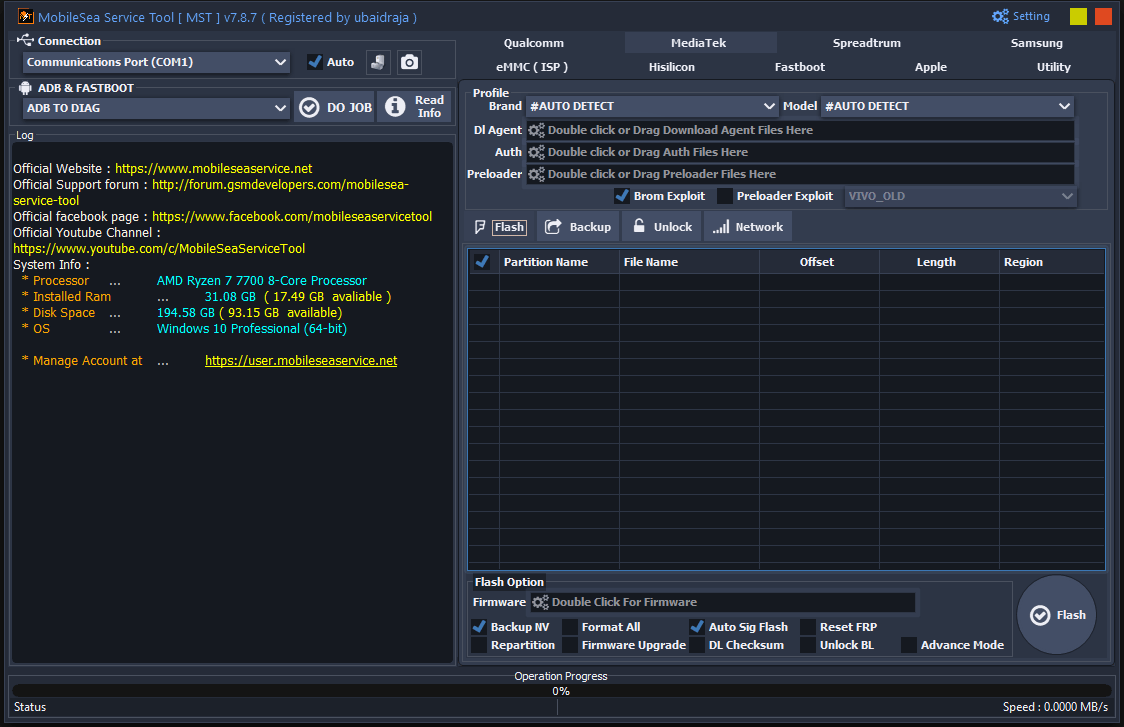Viewport: 1124px width, 727px height.
Task: Open the Setting gear menu
Action: click(1021, 15)
